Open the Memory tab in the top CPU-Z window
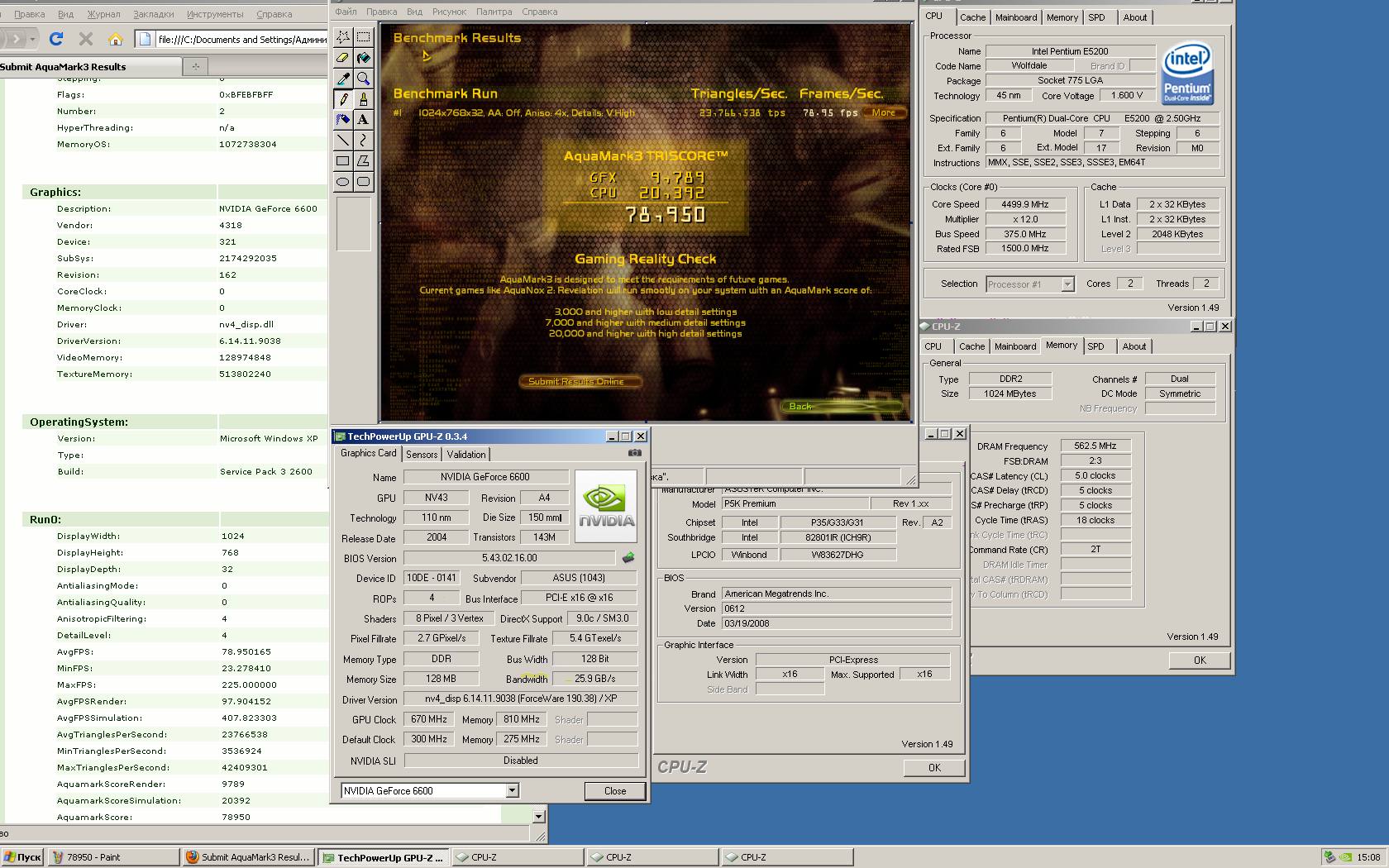This screenshot has width=1389, height=868. point(1062,17)
